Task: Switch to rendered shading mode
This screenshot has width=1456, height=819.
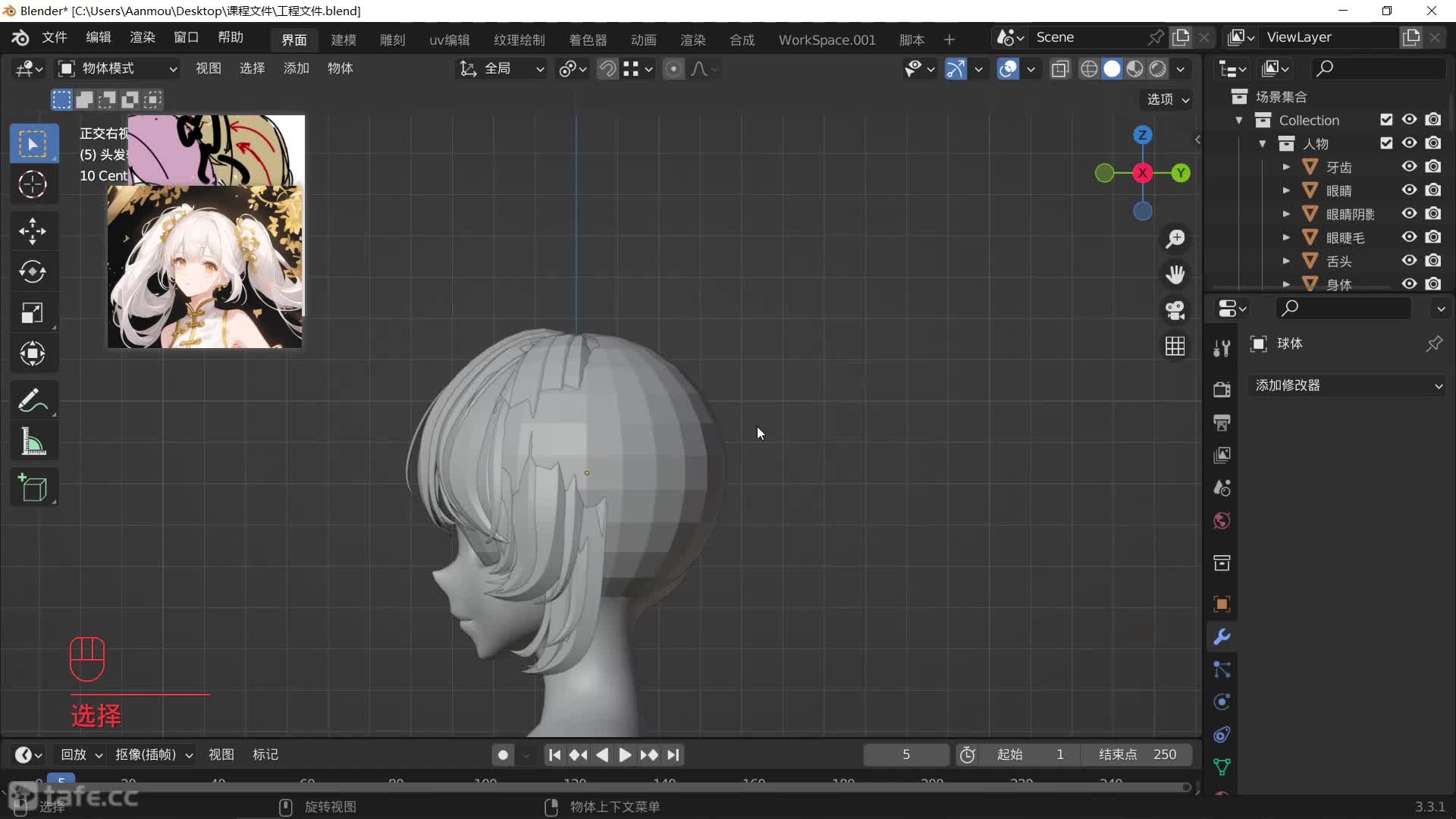Action: tap(1157, 69)
